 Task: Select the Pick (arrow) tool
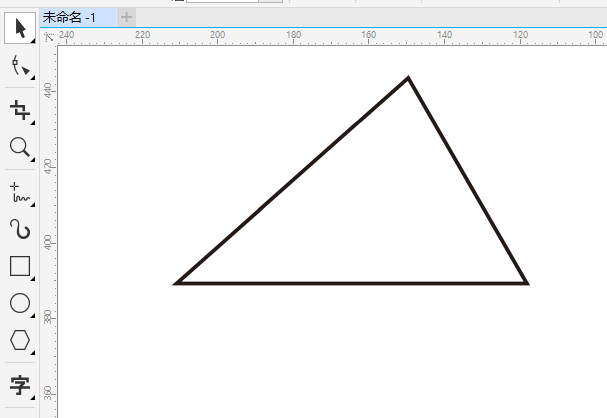(20, 28)
